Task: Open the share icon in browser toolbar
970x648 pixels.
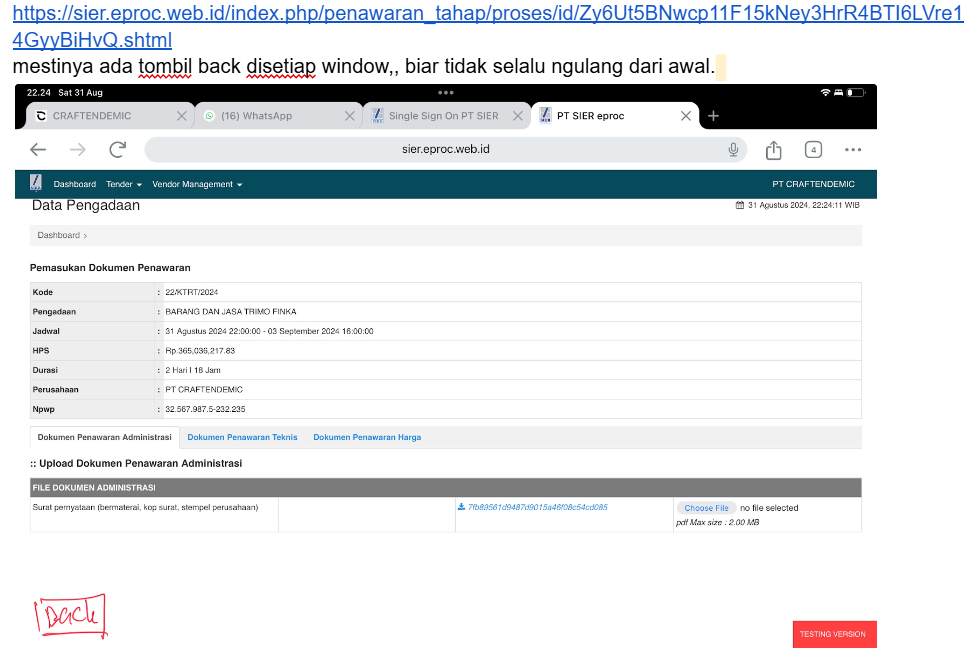Action: pyautogui.click(x=773, y=150)
